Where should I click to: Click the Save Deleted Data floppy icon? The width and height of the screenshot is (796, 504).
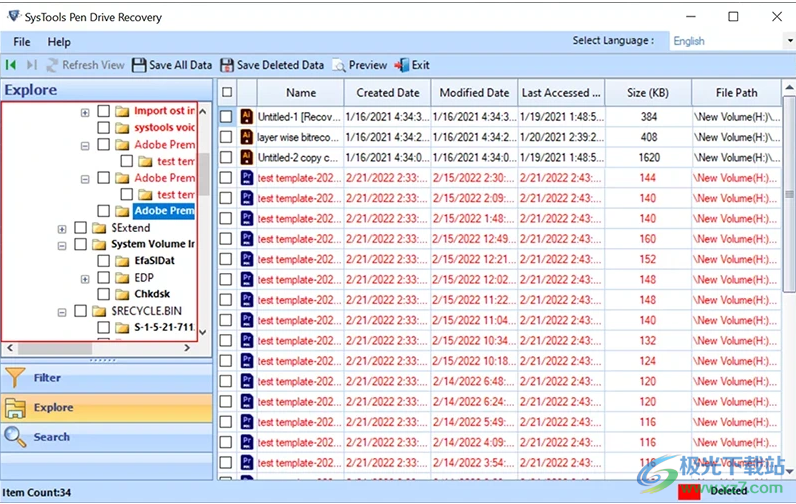(x=227, y=65)
